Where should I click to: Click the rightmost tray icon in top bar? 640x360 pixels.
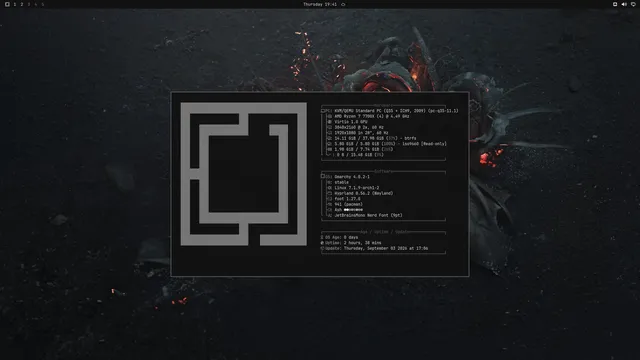coord(633,4)
